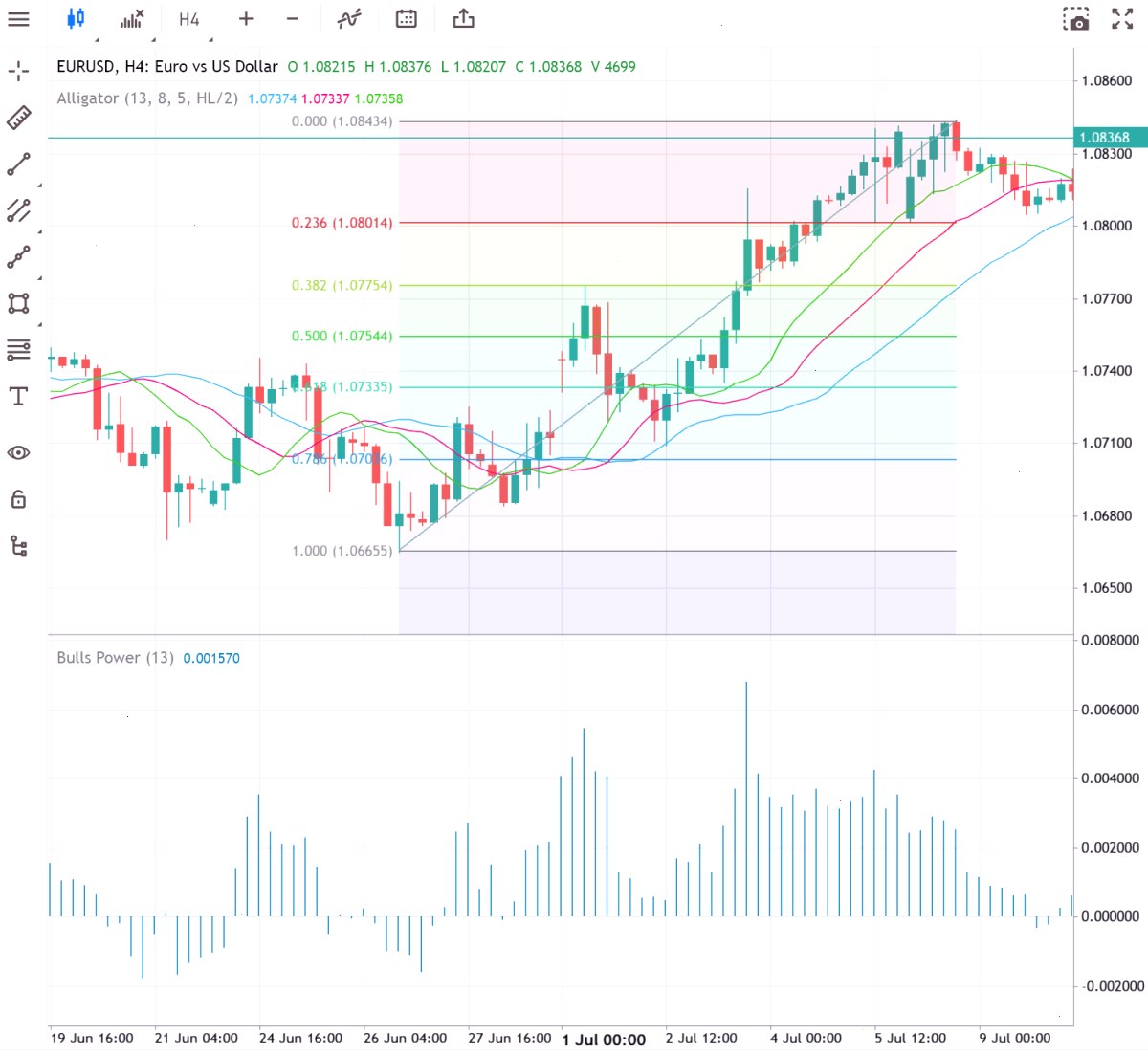Image resolution: width=1148 pixels, height=1050 pixels.
Task: Select the parallel channel tool
Action: tap(18, 210)
